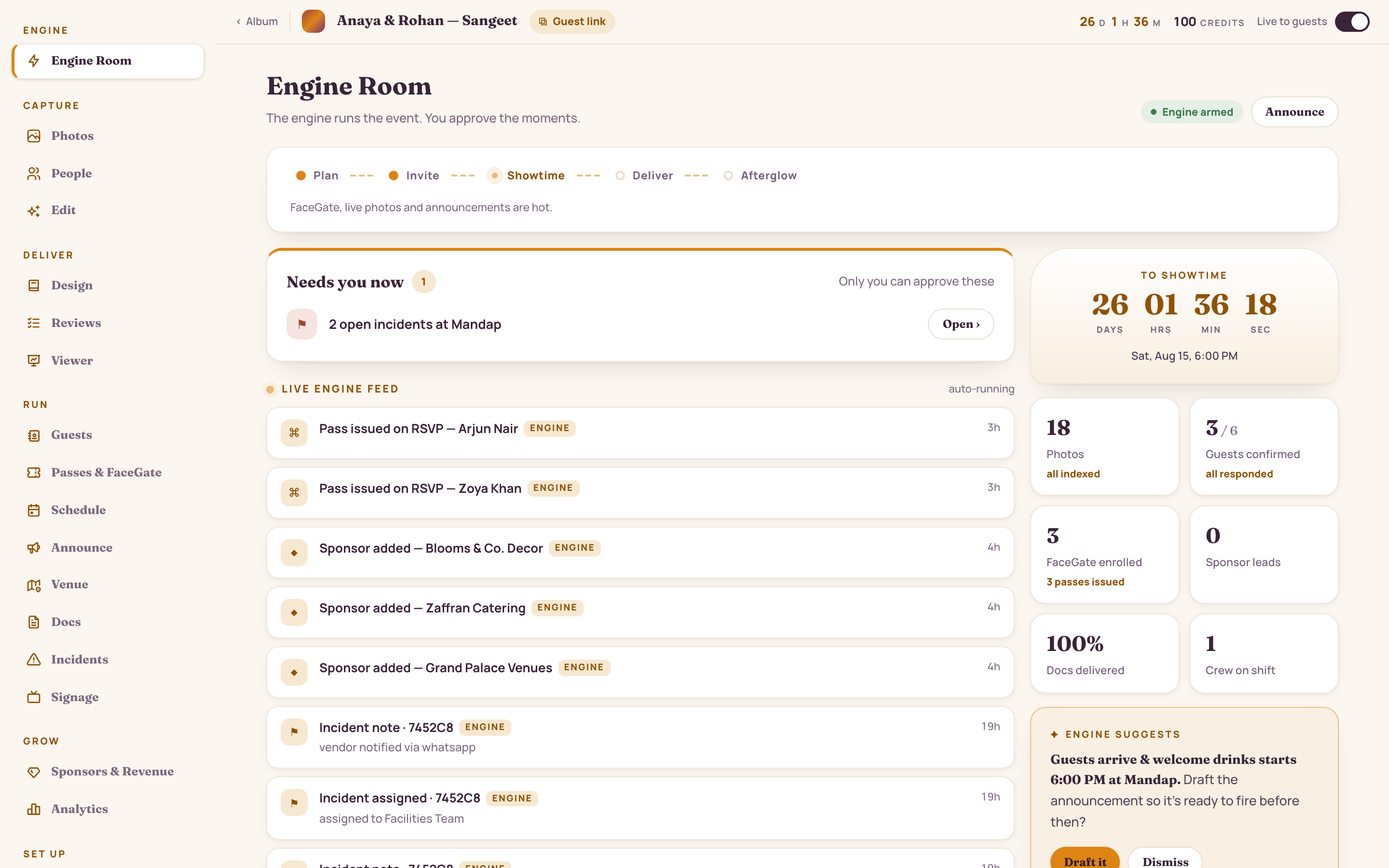
Task: Click the Guests badge icon
Action: (x=34, y=435)
